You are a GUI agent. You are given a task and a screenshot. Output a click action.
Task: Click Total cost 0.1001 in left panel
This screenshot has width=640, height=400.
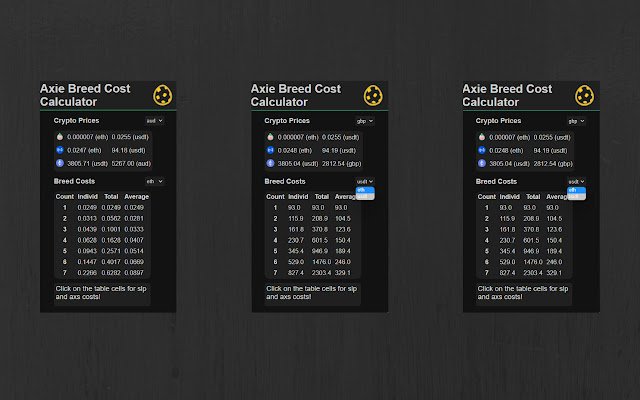tap(111, 229)
